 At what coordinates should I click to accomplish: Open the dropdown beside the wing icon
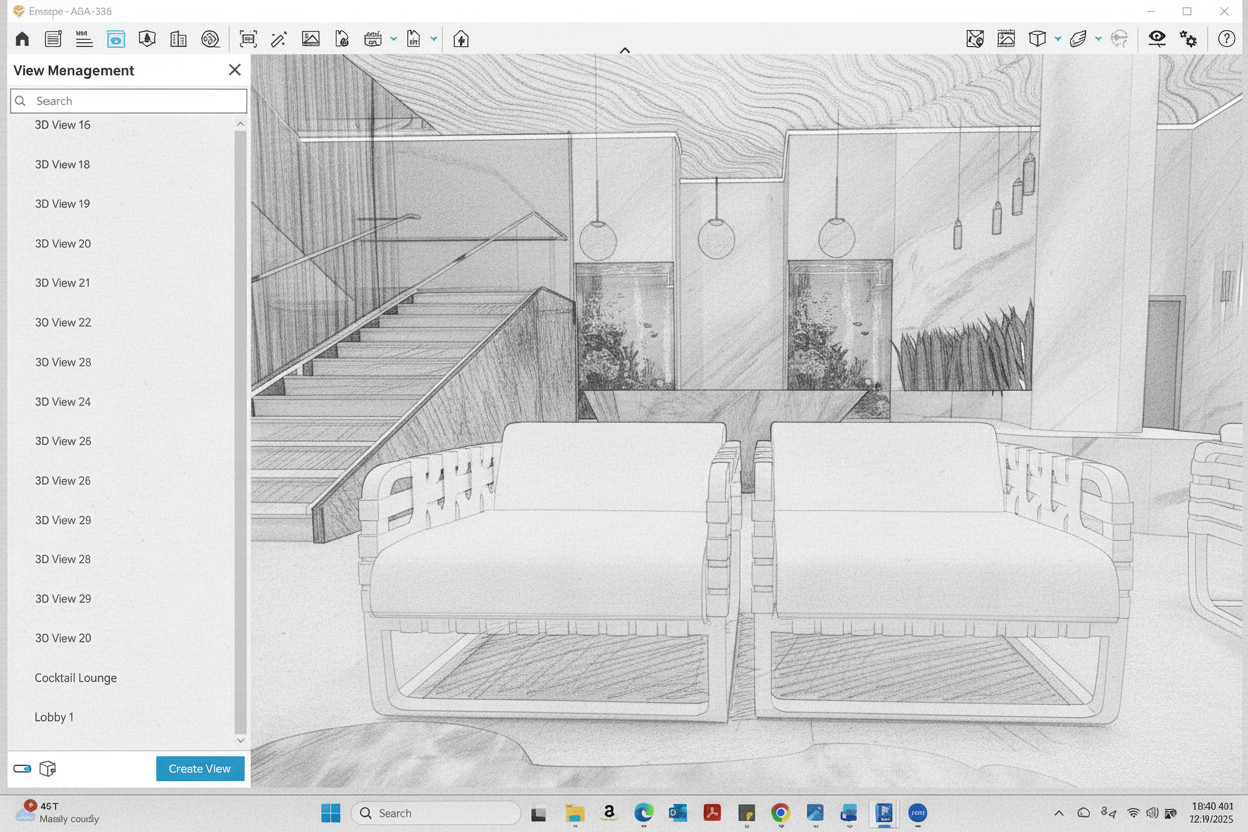click(1098, 39)
